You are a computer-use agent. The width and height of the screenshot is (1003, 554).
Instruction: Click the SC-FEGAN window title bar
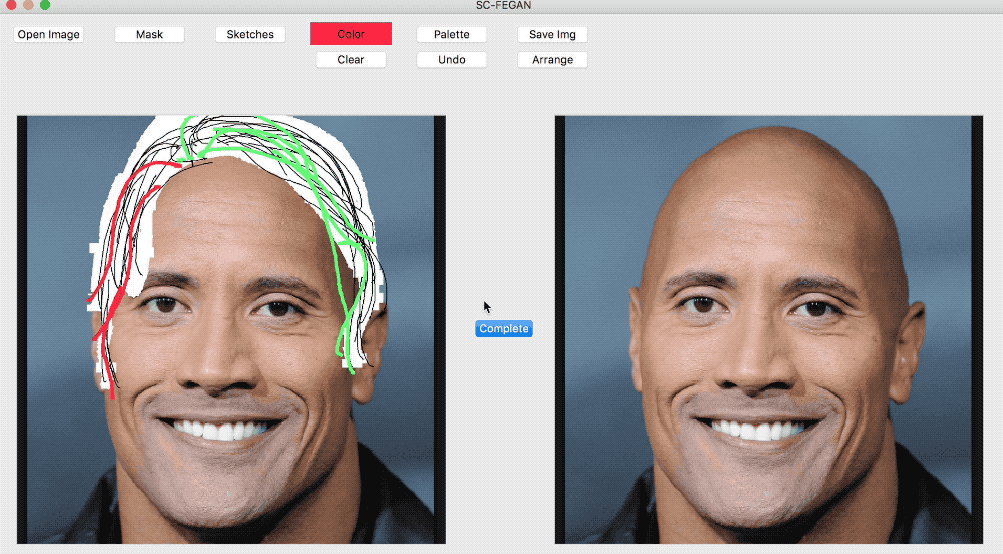pyautogui.click(x=503, y=6)
